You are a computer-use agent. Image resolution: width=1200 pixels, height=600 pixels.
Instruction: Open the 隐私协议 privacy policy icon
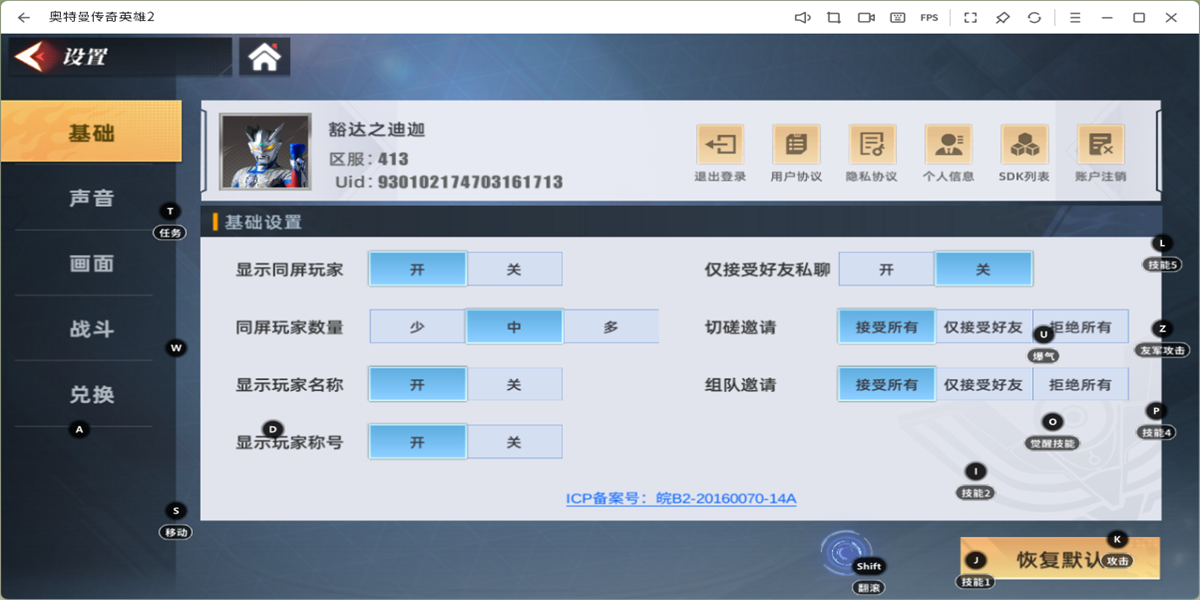pos(872,146)
